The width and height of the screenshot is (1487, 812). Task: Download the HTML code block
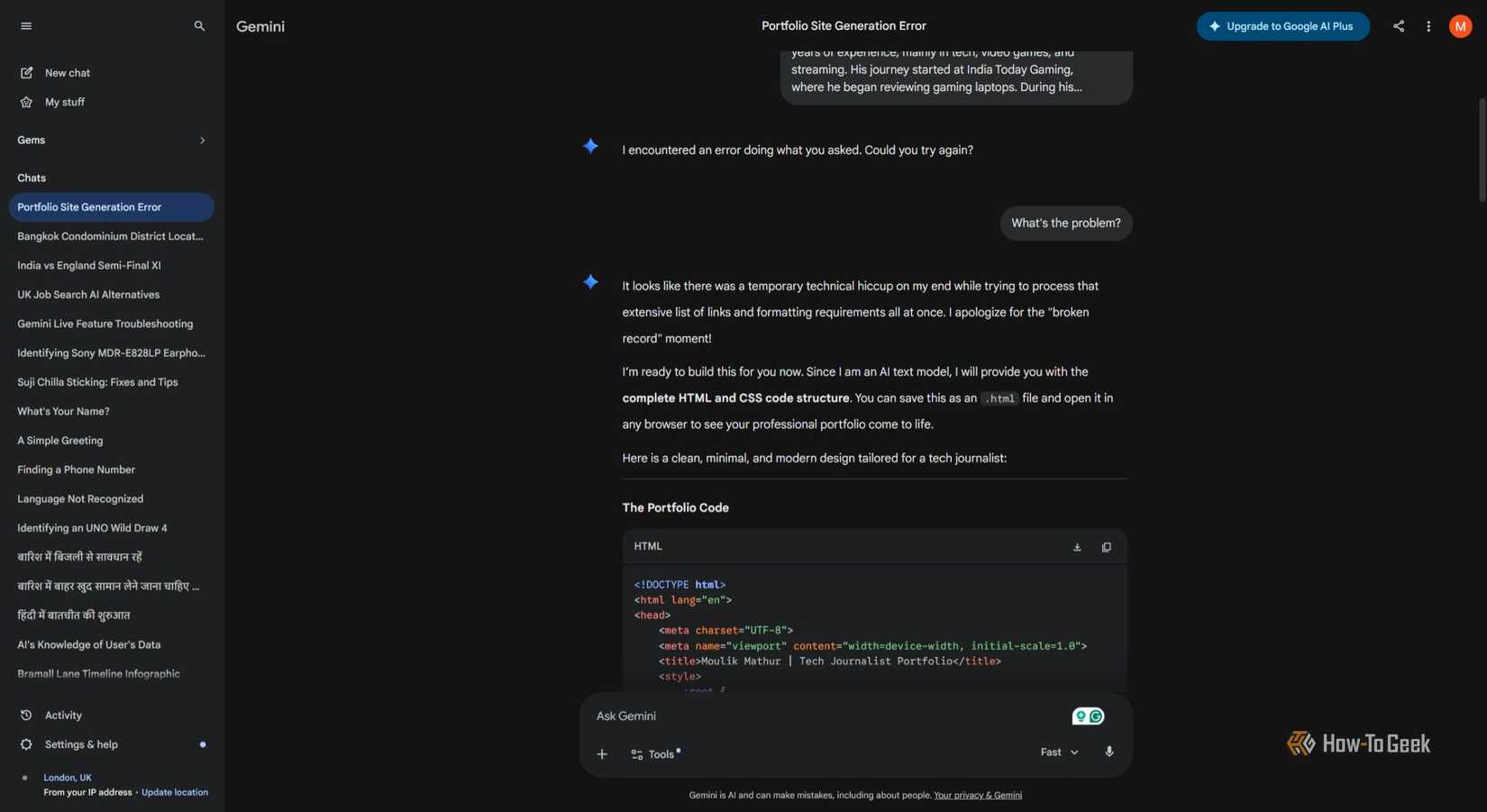[x=1077, y=547]
